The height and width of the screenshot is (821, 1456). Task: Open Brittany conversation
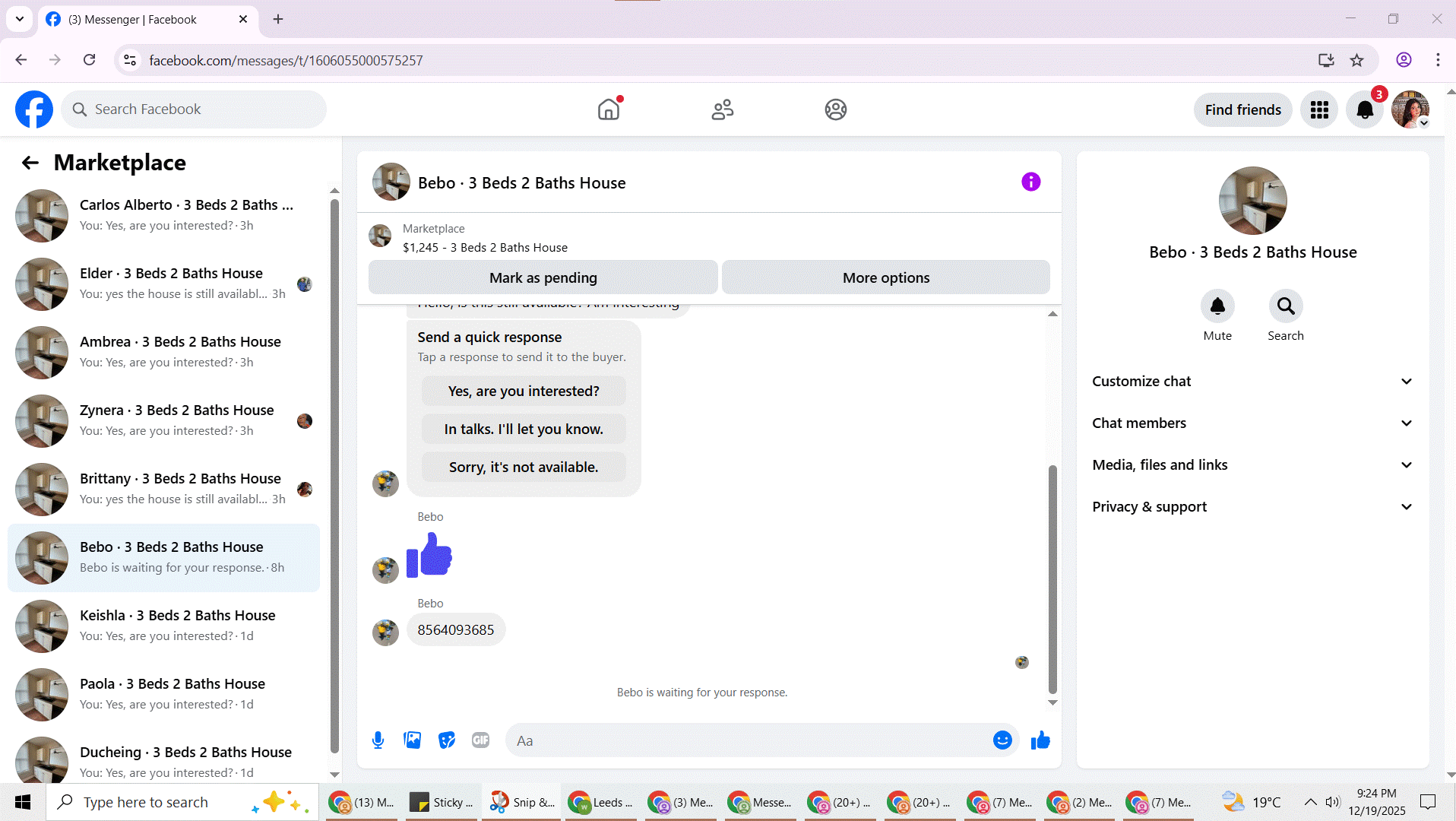[x=163, y=490]
